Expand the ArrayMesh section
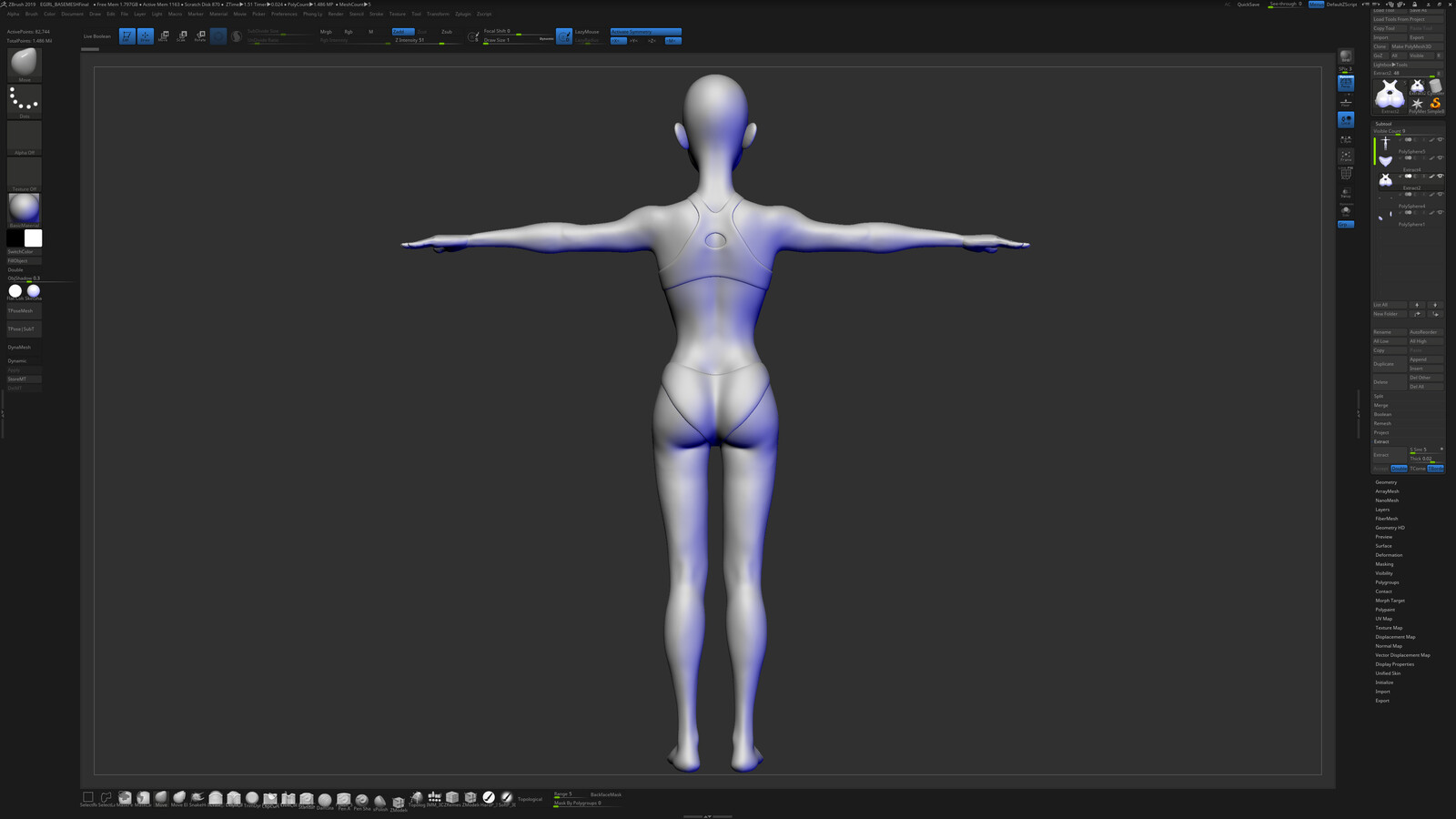Image resolution: width=1456 pixels, height=819 pixels. [x=1387, y=491]
